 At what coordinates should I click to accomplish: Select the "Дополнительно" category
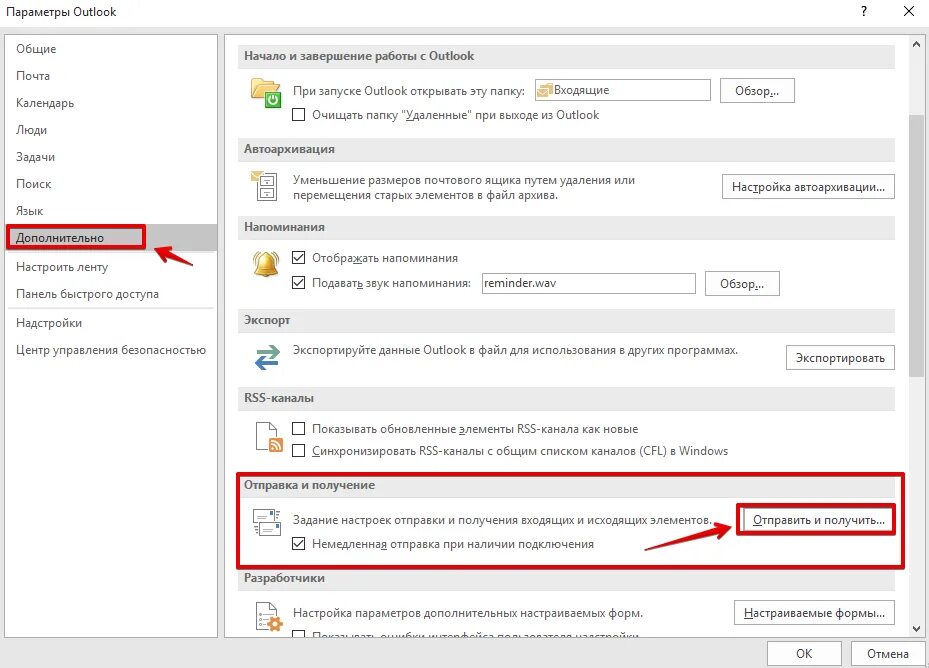pos(111,238)
